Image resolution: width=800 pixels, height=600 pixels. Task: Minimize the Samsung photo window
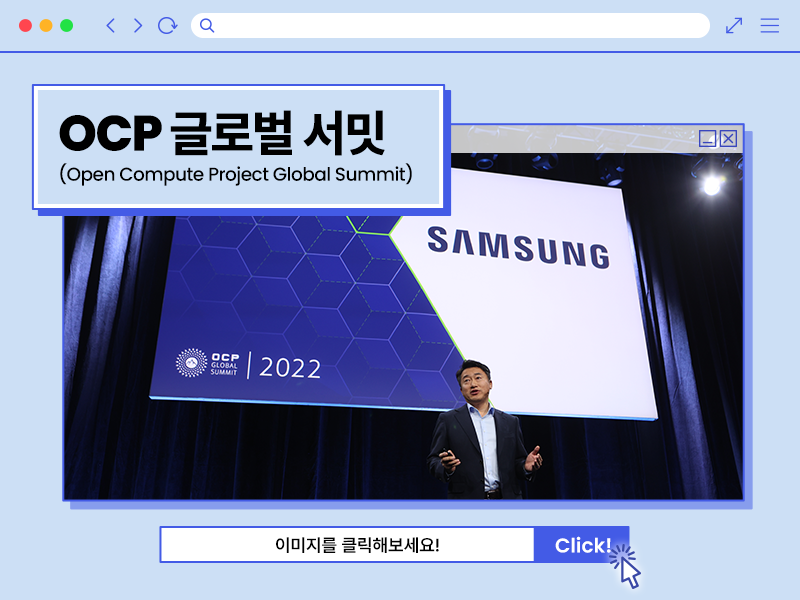(x=708, y=138)
